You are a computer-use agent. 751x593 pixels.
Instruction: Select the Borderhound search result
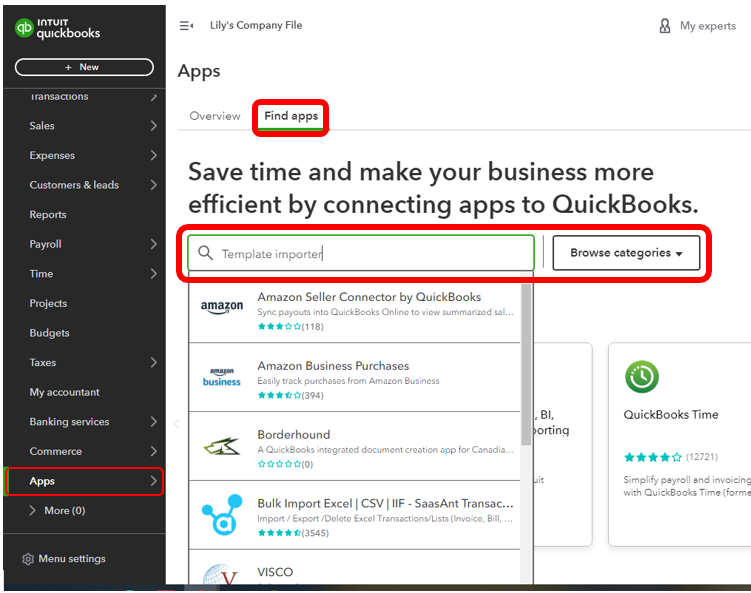pyautogui.click(x=354, y=446)
